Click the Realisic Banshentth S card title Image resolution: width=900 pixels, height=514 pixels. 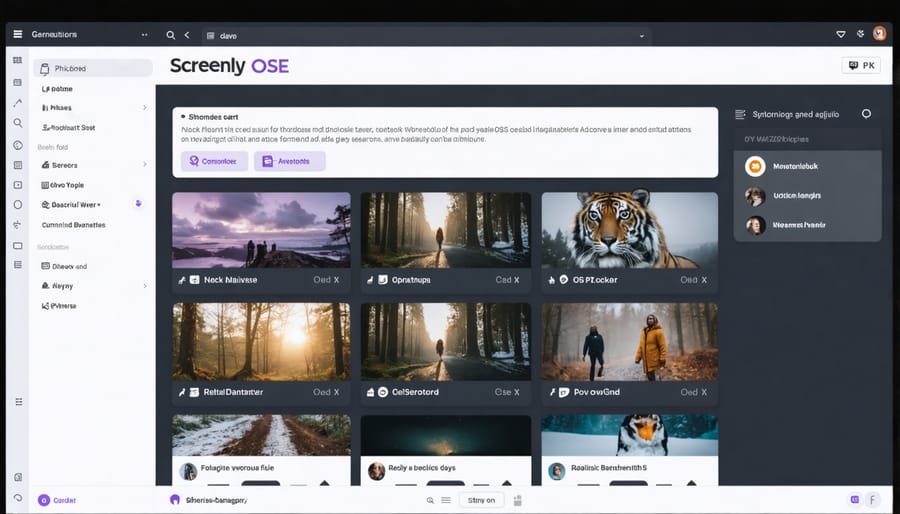pos(608,468)
